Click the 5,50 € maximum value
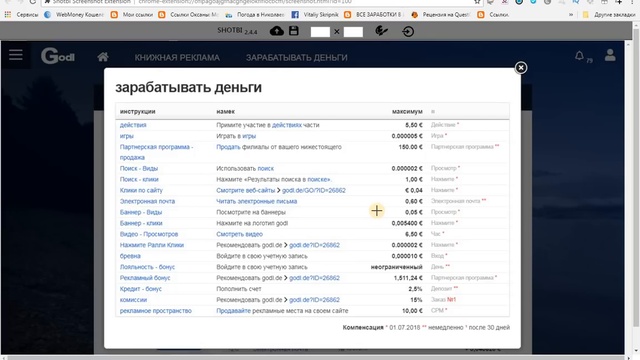This screenshot has height=360, width=640. pyautogui.click(x=413, y=125)
